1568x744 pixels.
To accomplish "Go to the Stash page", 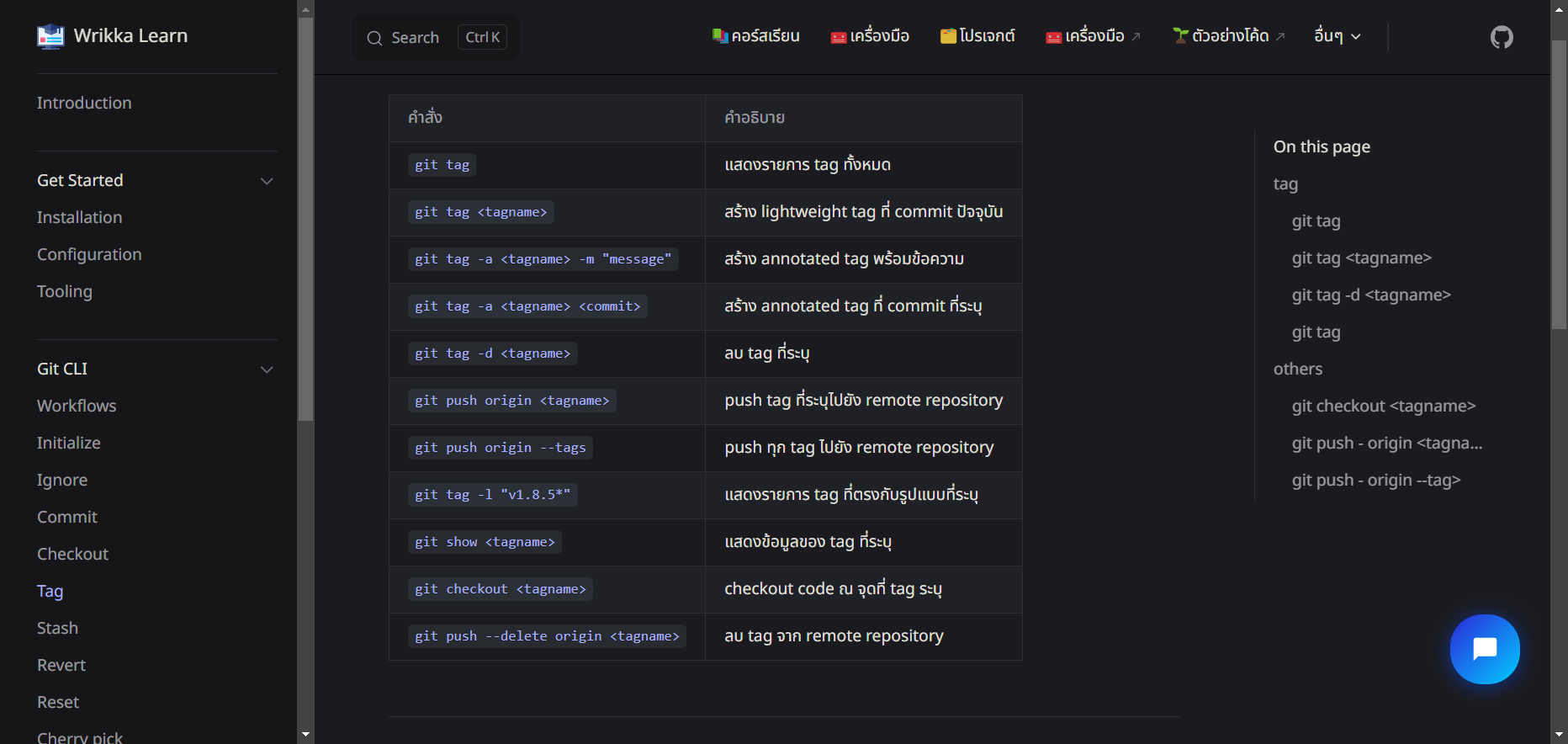I will point(57,628).
